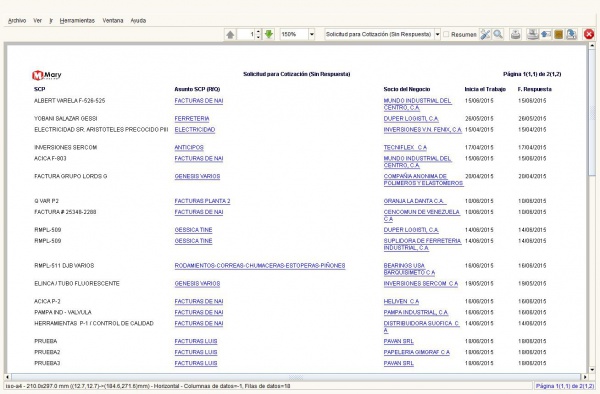Open the Archivo menu
The height and width of the screenshot is (394, 600).
(17, 21)
